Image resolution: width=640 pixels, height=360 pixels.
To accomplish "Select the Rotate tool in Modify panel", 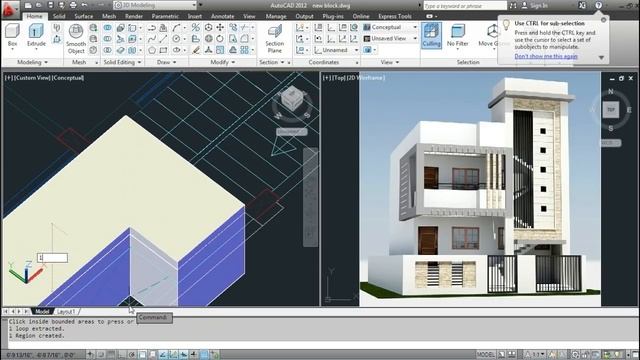I will point(220,39).
